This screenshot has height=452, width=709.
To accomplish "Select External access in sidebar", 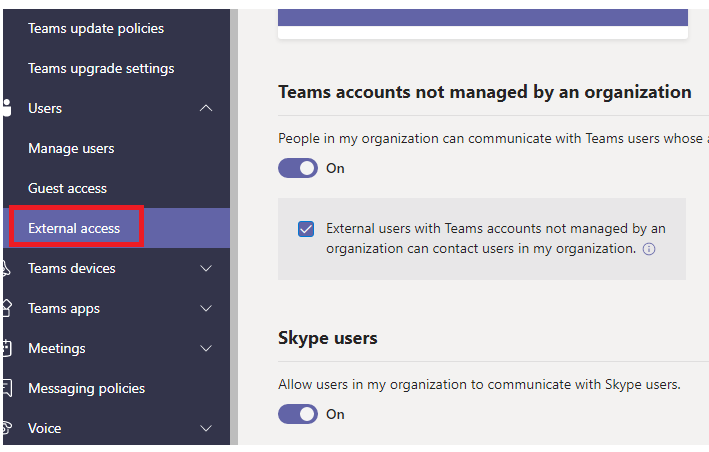I will (74, 228).
